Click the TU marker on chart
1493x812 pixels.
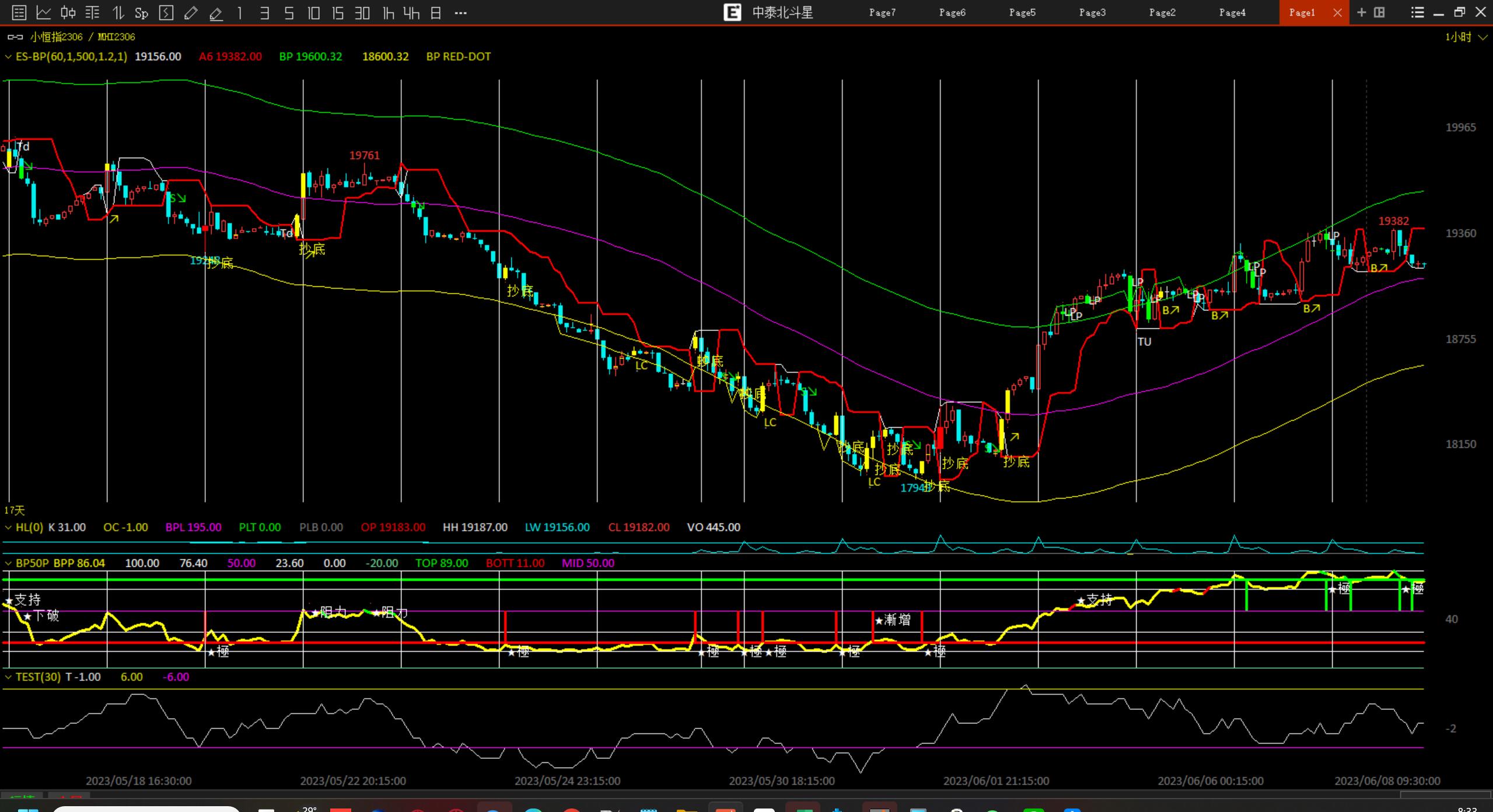coord(1144,342)
